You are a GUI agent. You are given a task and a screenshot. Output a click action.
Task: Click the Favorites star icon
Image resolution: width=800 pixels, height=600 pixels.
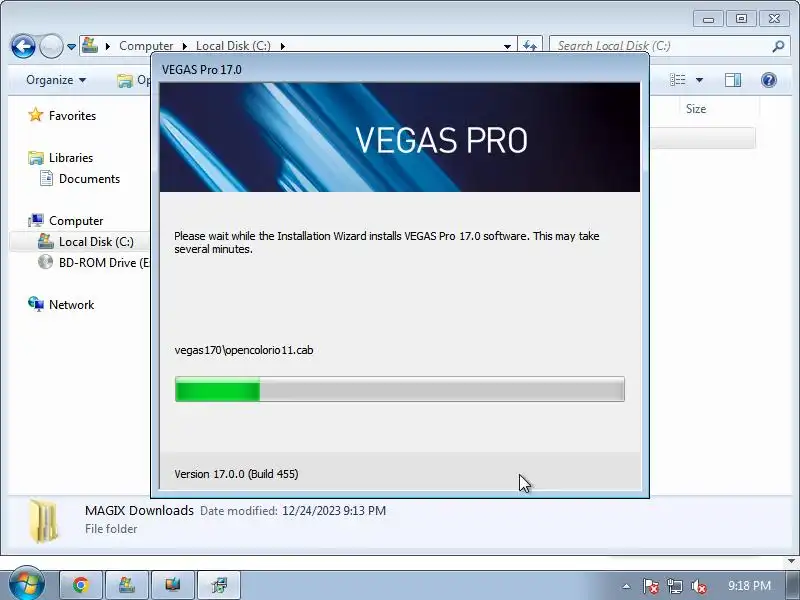[36, 115]
